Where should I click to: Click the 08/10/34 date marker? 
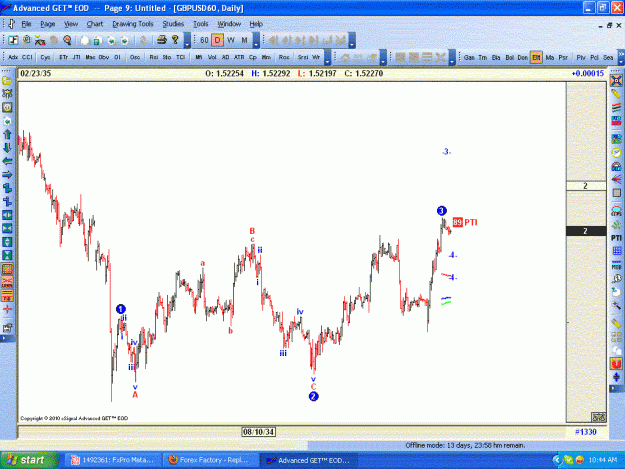pos(258,432)
